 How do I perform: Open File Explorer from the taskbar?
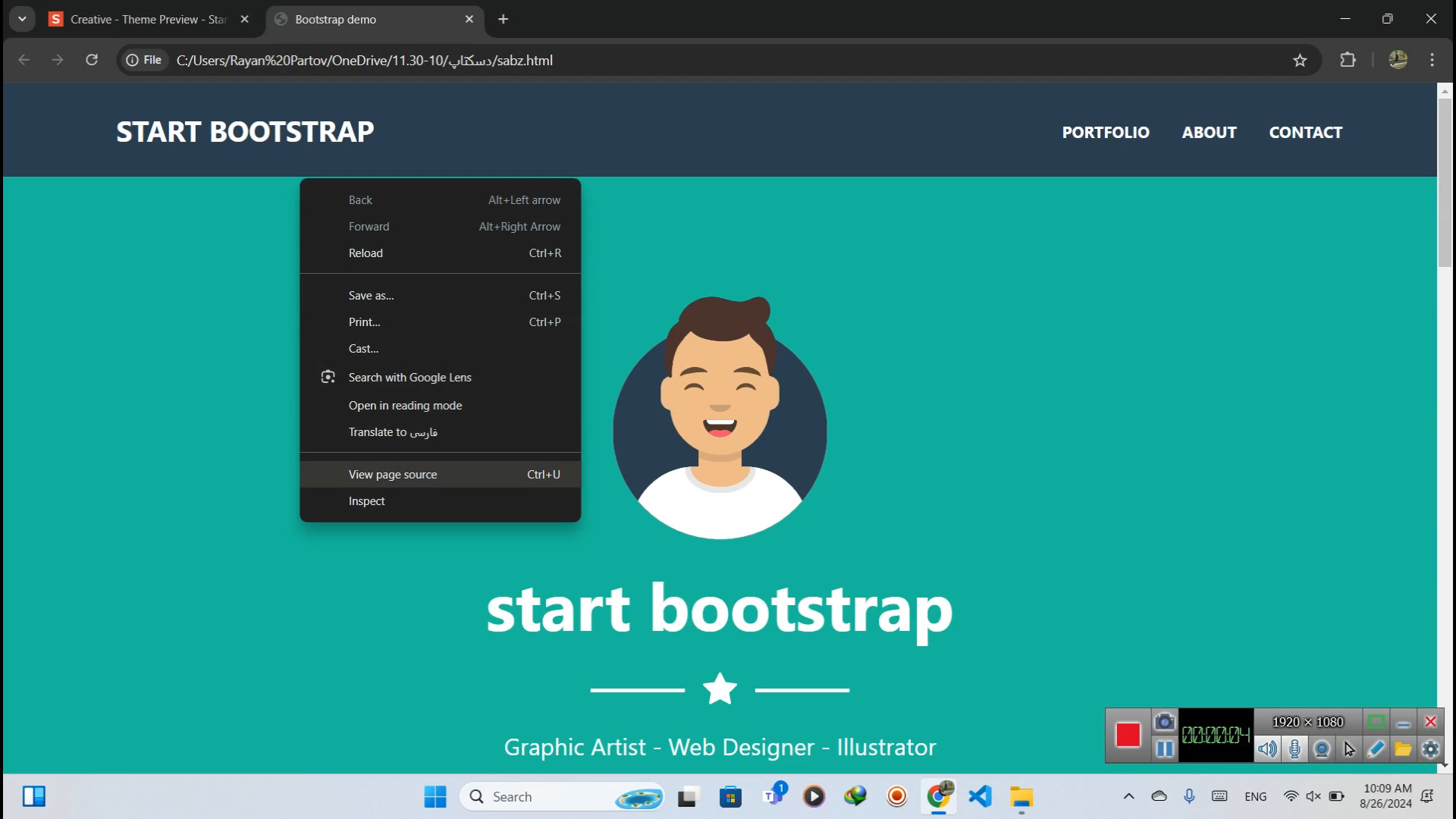pos(1021,797)
